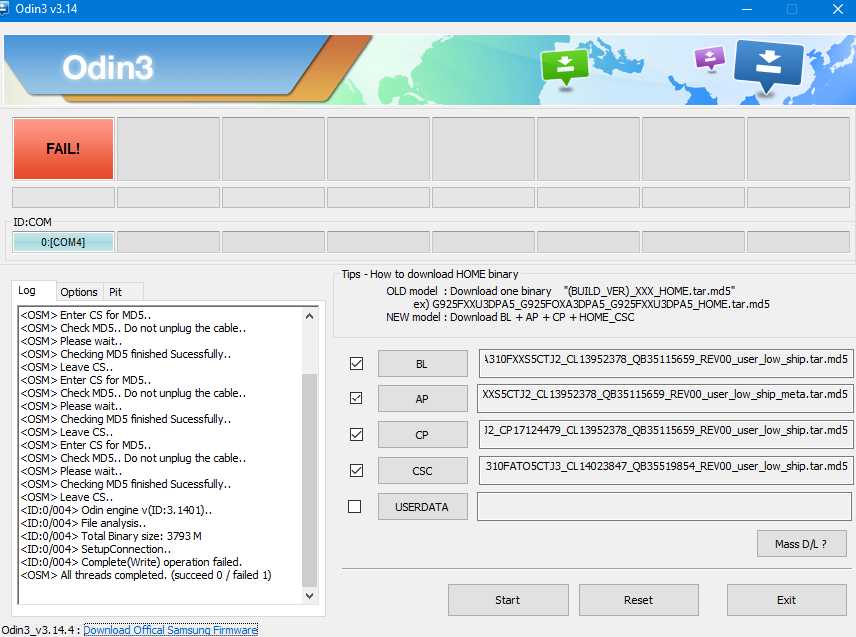Click the empty USERDATA path field
Screen dimensions: 856x637
click(x=664, y=507)
